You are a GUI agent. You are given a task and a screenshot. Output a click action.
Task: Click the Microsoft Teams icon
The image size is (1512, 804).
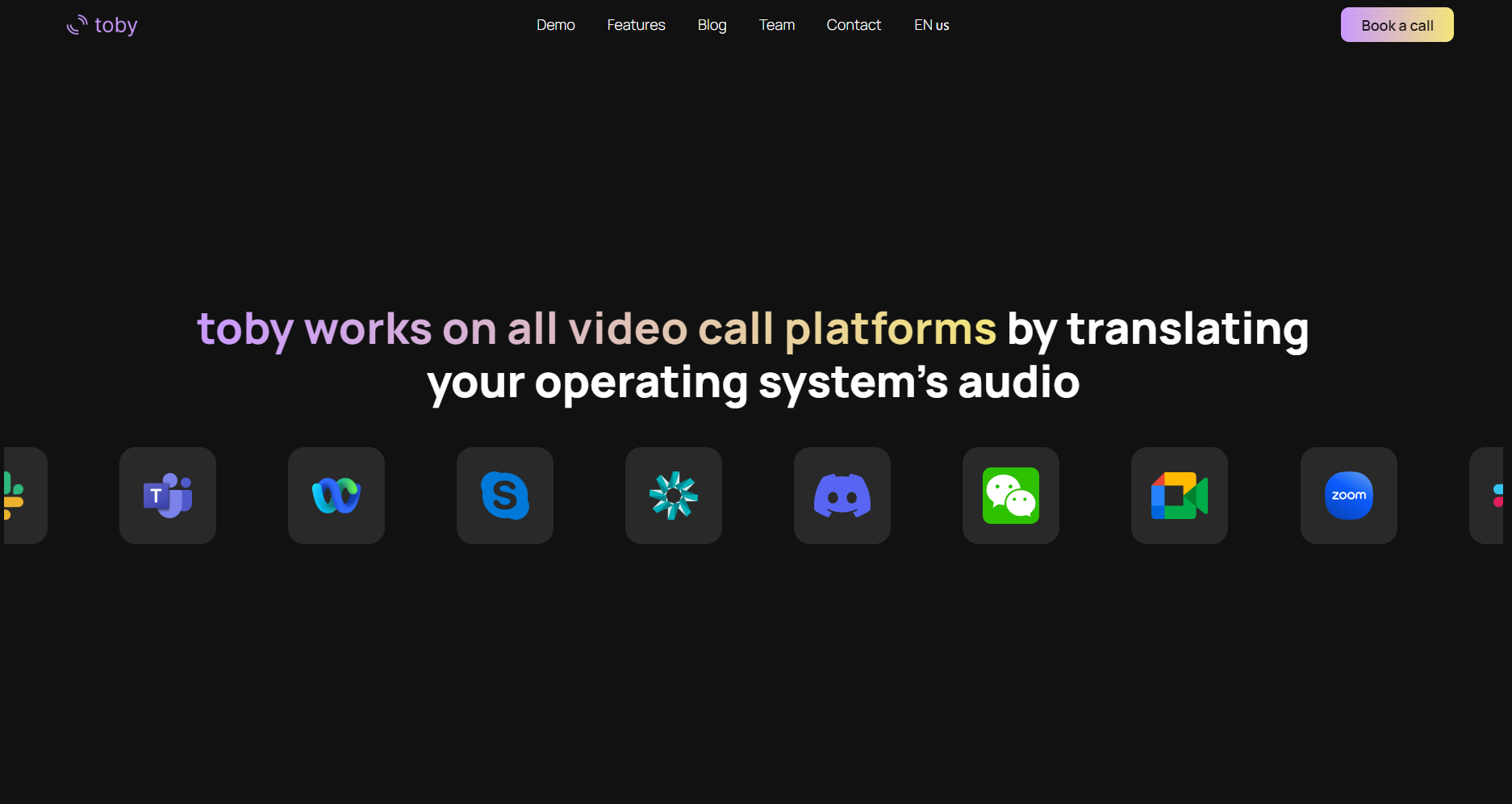tap(168, 496)
